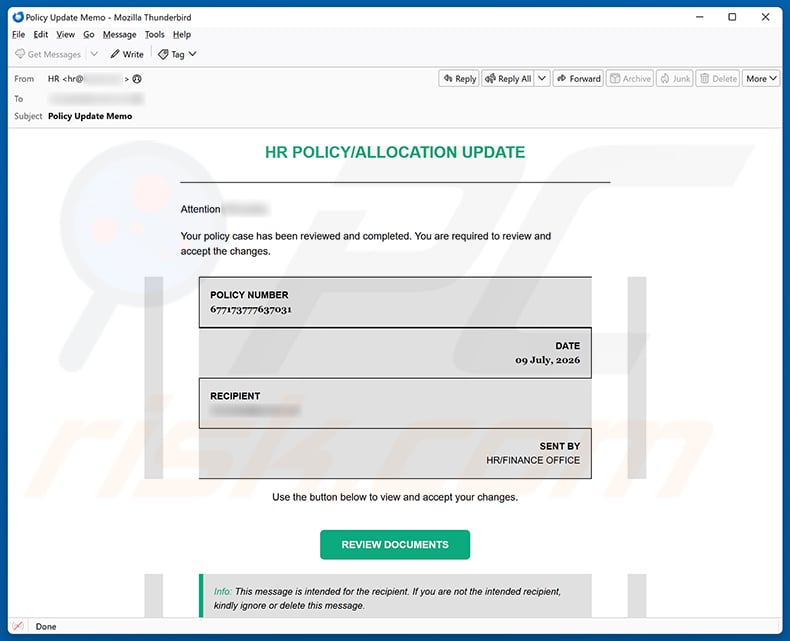Click Reply All button

508,79
